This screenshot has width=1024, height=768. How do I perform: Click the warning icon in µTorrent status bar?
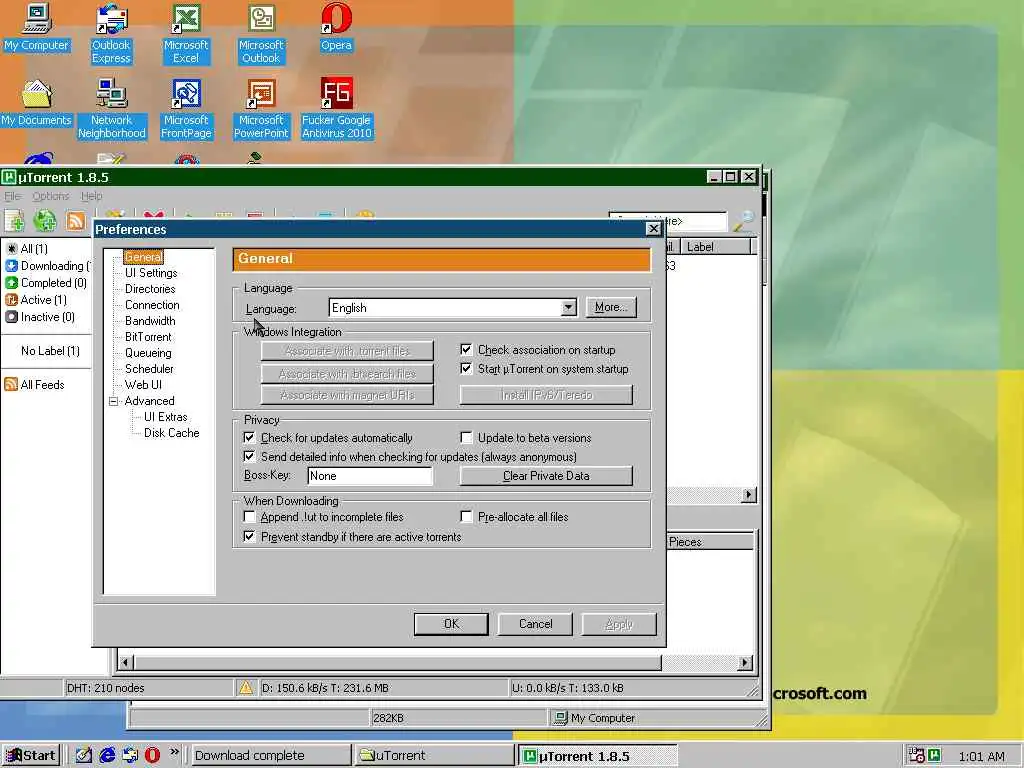pyautogui.click(x=246, y=688)
